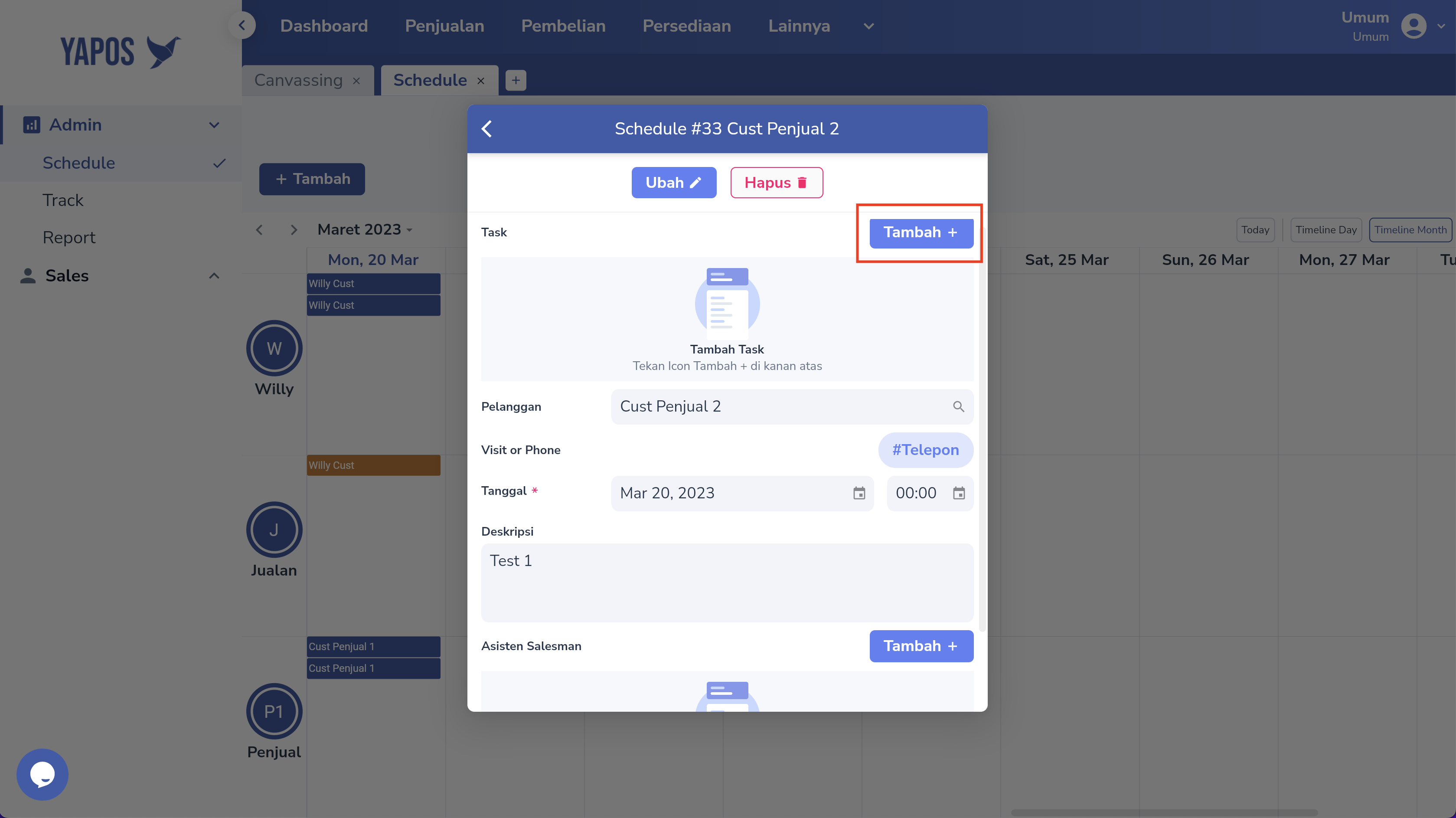Click Penjual's avatar circle P1
The width and height of the screenshot is (1456, 818).
274,711
